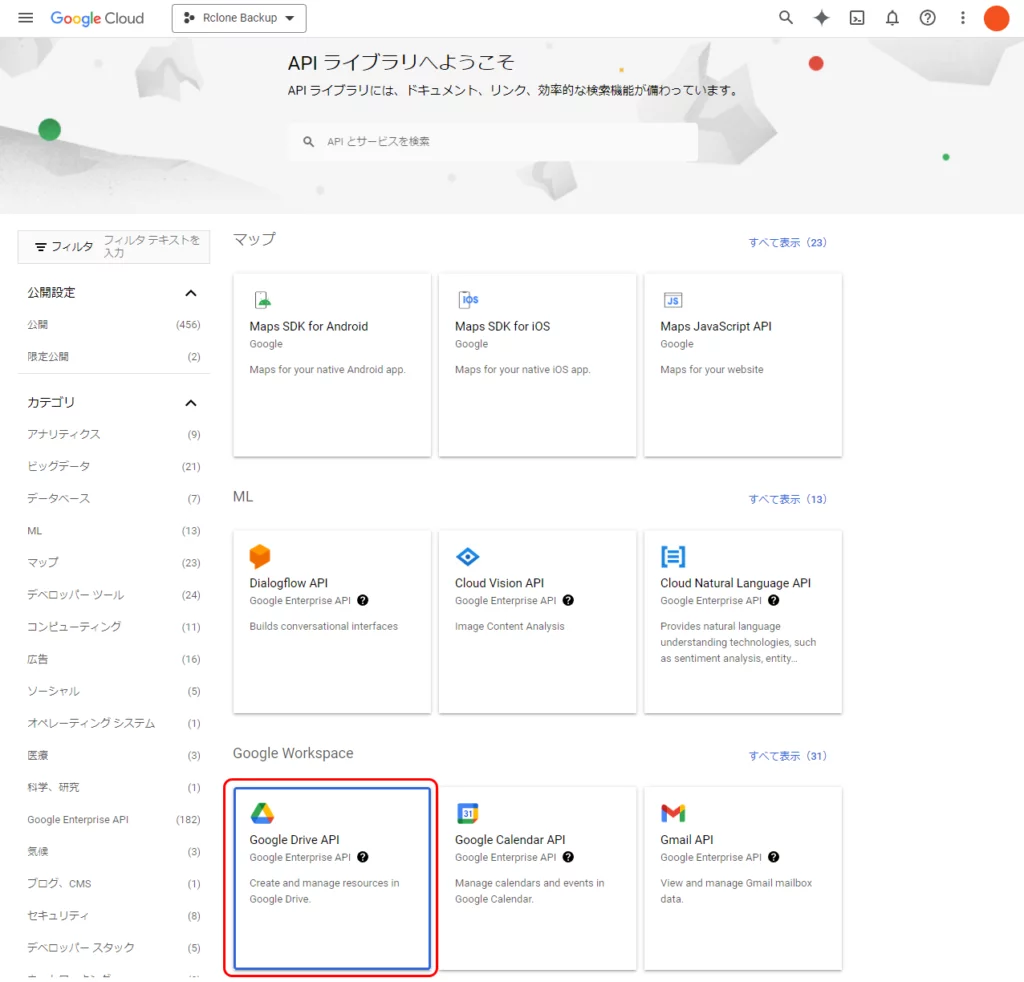The image size is (1024, 982).
Task: Collapse the カテゴリ section
Action: click(x=191, y=403)
